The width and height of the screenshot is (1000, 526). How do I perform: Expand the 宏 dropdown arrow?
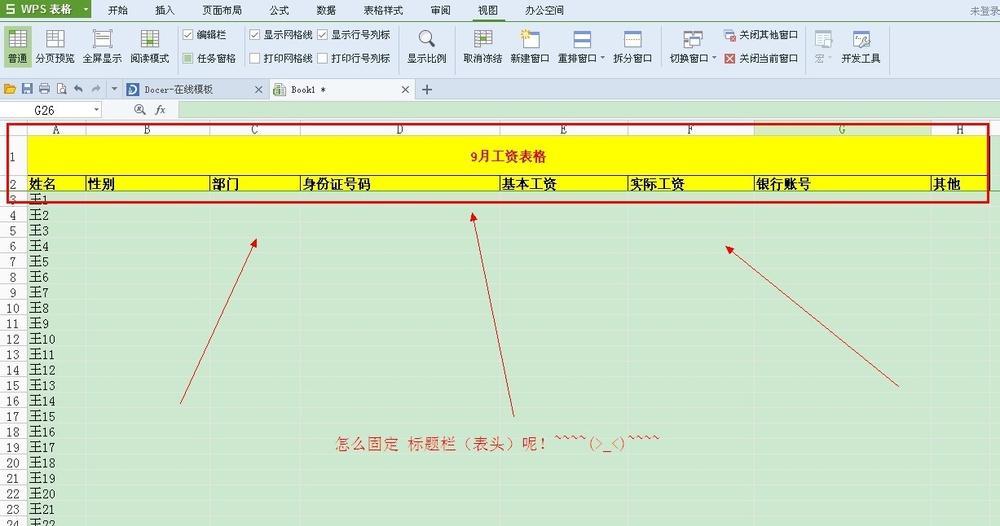(x=830, y=59)
